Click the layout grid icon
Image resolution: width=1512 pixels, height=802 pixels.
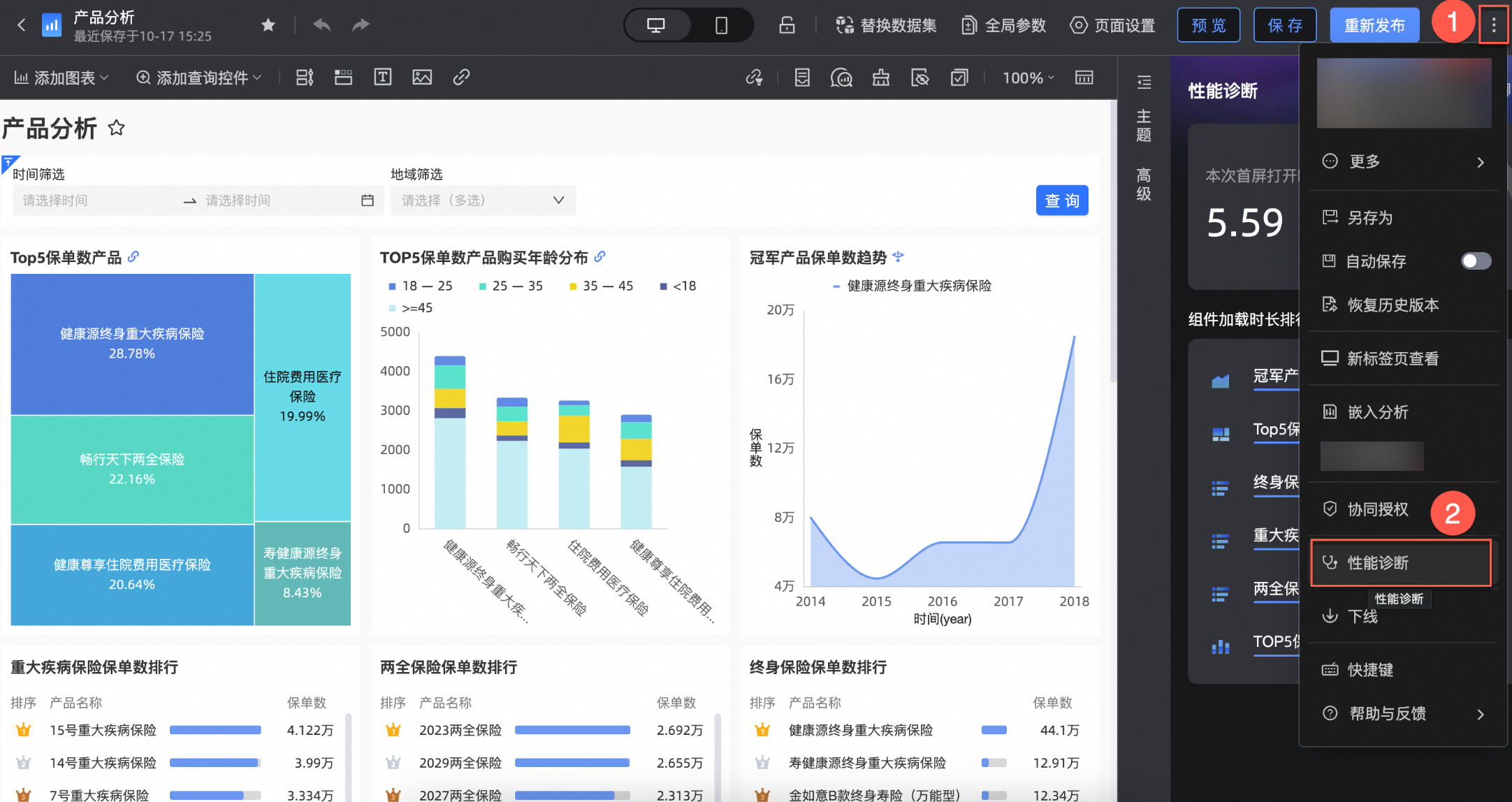1084,78
